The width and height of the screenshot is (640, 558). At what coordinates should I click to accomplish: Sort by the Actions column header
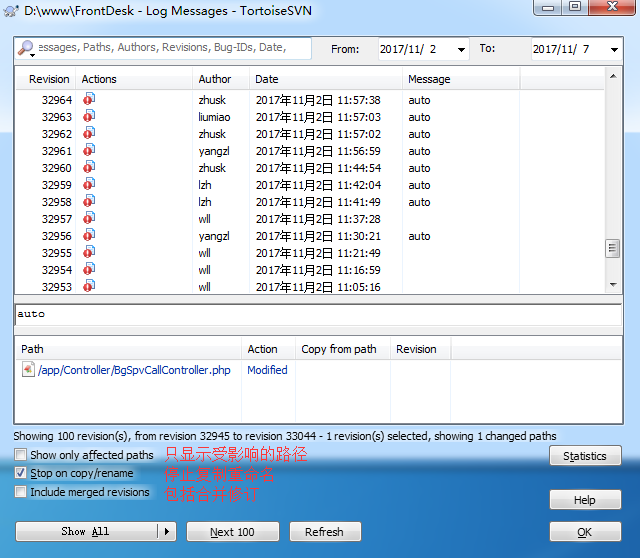coord(134,79)
